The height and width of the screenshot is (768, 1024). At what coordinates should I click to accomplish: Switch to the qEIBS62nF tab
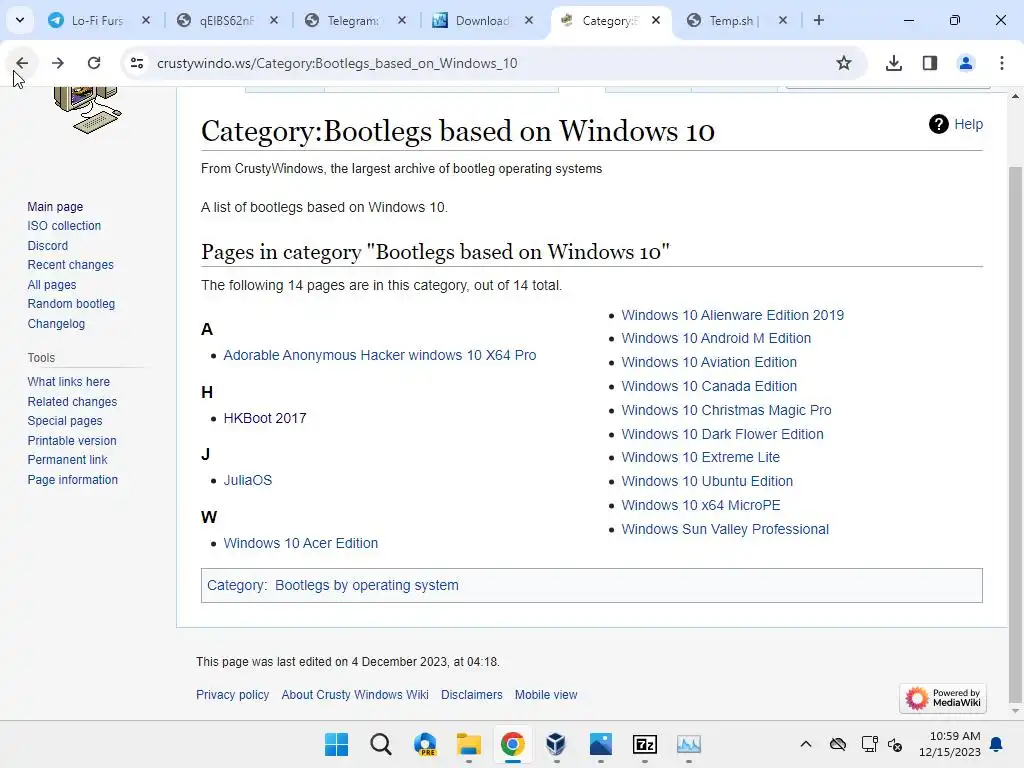click(226, 20)
